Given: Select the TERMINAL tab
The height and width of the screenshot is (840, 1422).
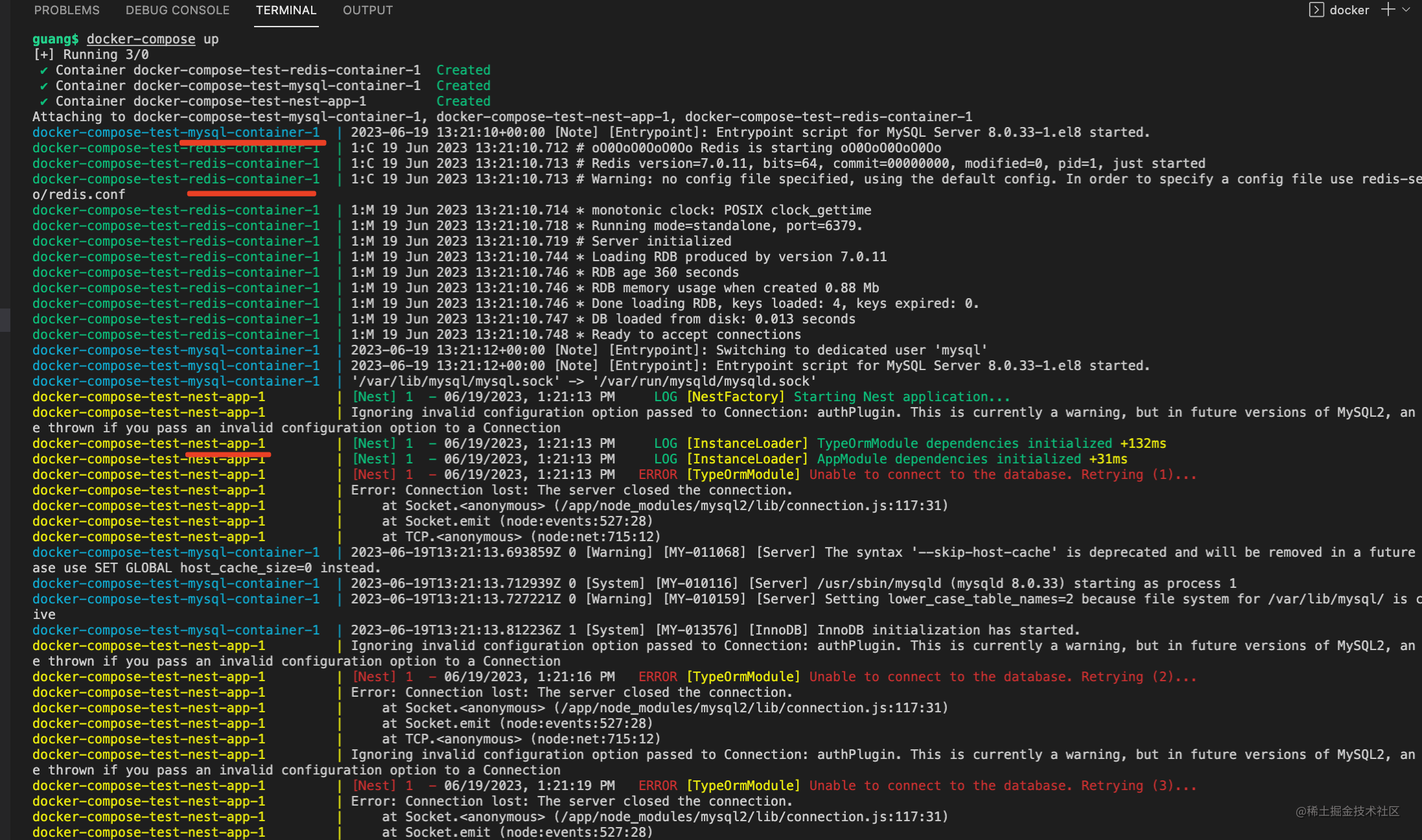Looking at the screenshot, I should (x=286, y=10).
